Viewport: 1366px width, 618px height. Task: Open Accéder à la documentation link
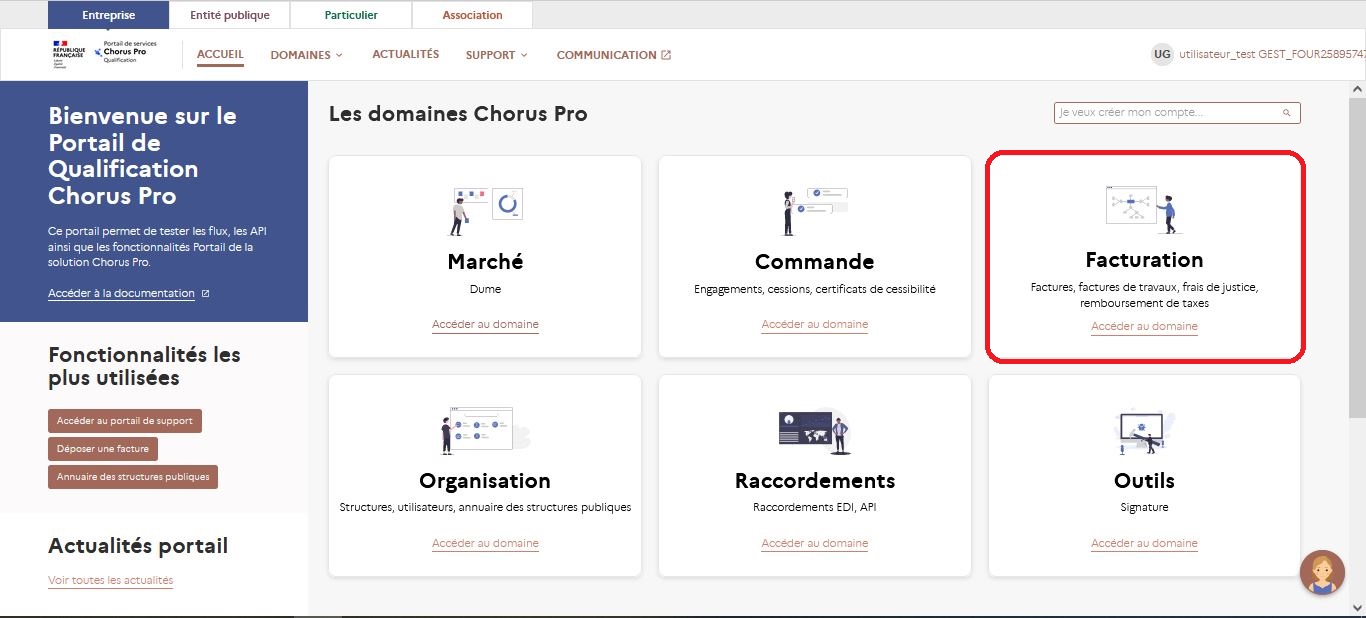pyautogui.click(x=121, y=294)
